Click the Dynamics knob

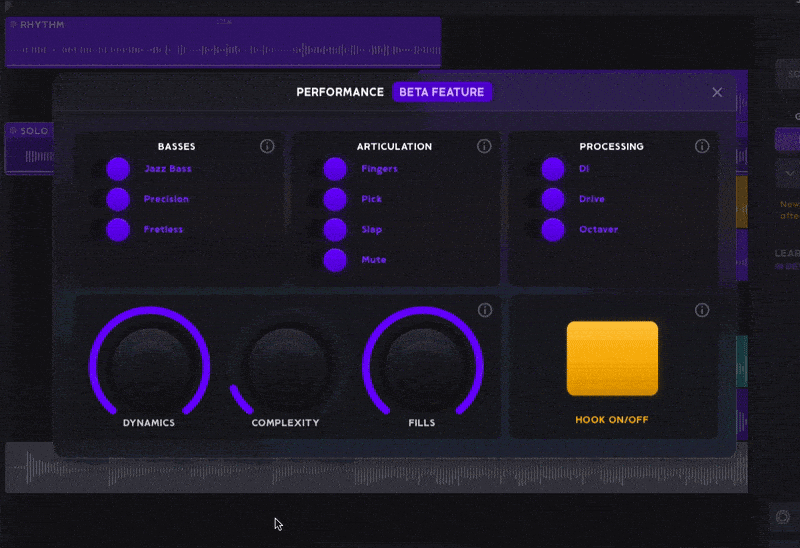[149, 366]
